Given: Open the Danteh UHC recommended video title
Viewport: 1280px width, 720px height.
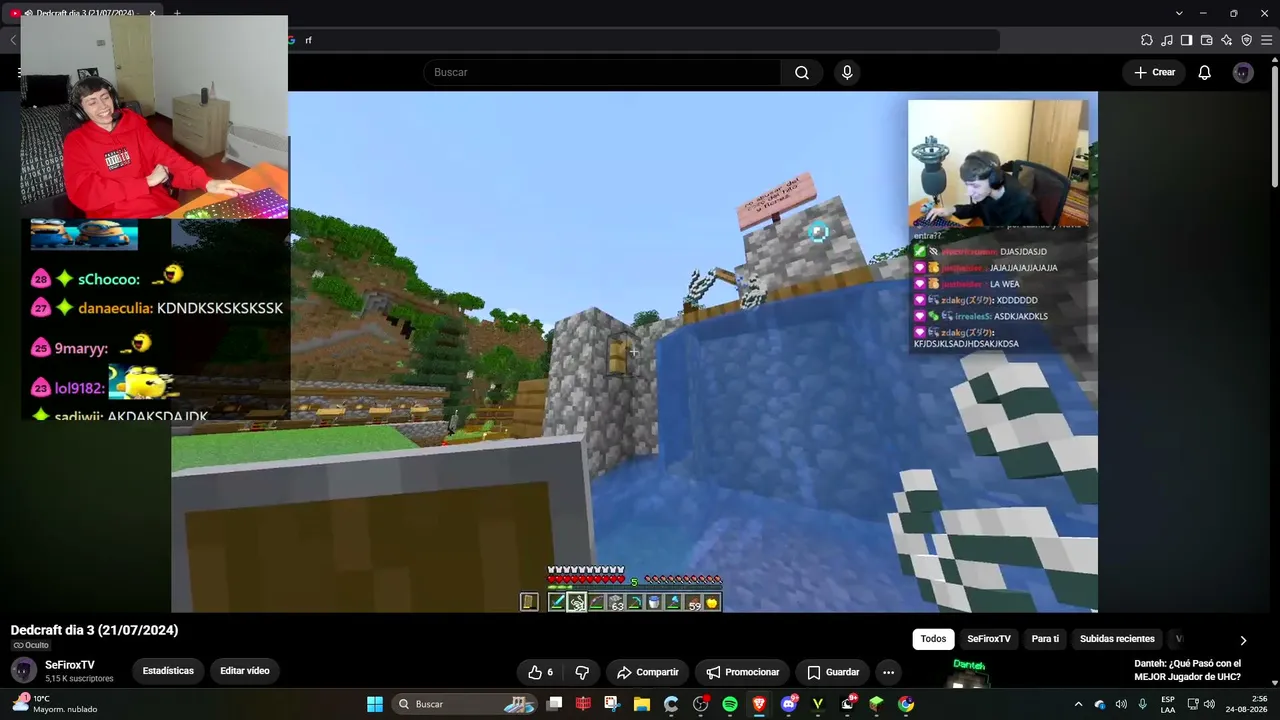Looking at the screenshot, I should click(x=1188, y=670).
